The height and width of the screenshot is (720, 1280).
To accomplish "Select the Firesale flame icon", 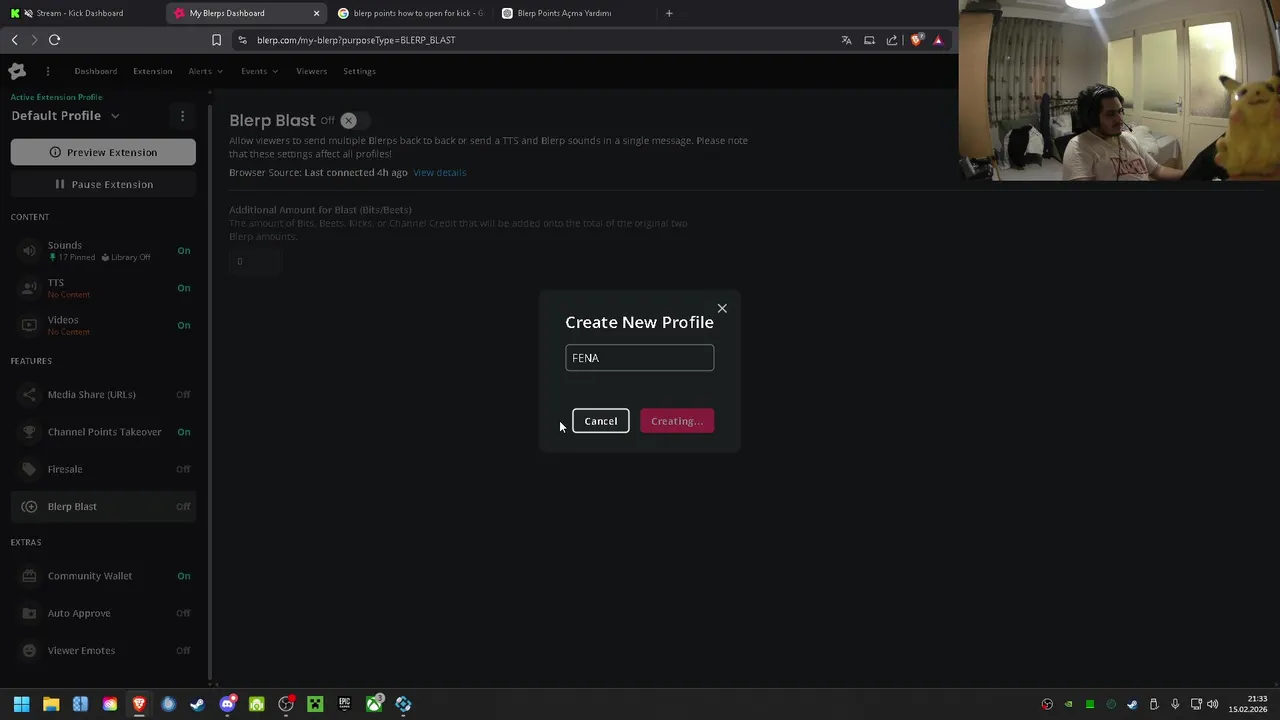I will tap(29, 469).
